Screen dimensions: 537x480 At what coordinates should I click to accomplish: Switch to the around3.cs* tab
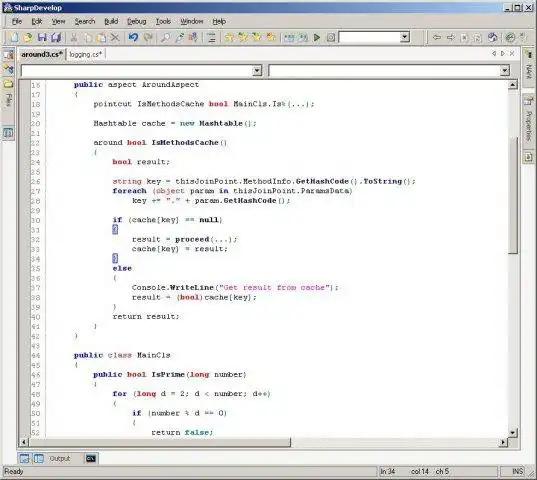click(x=42, y=54)
